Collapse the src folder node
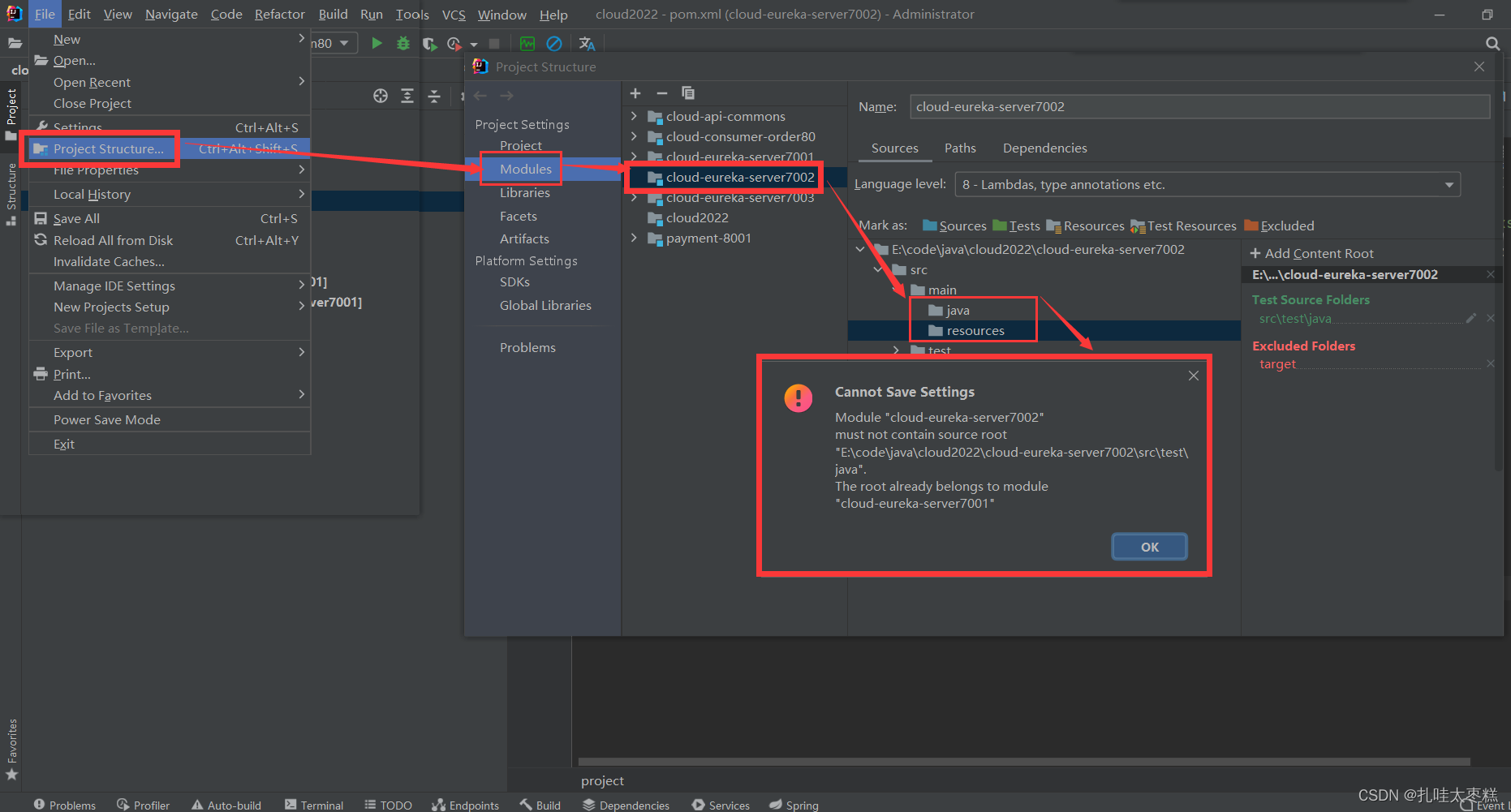The width and height of the screenshot is (1511, 812). pos(878,269)
